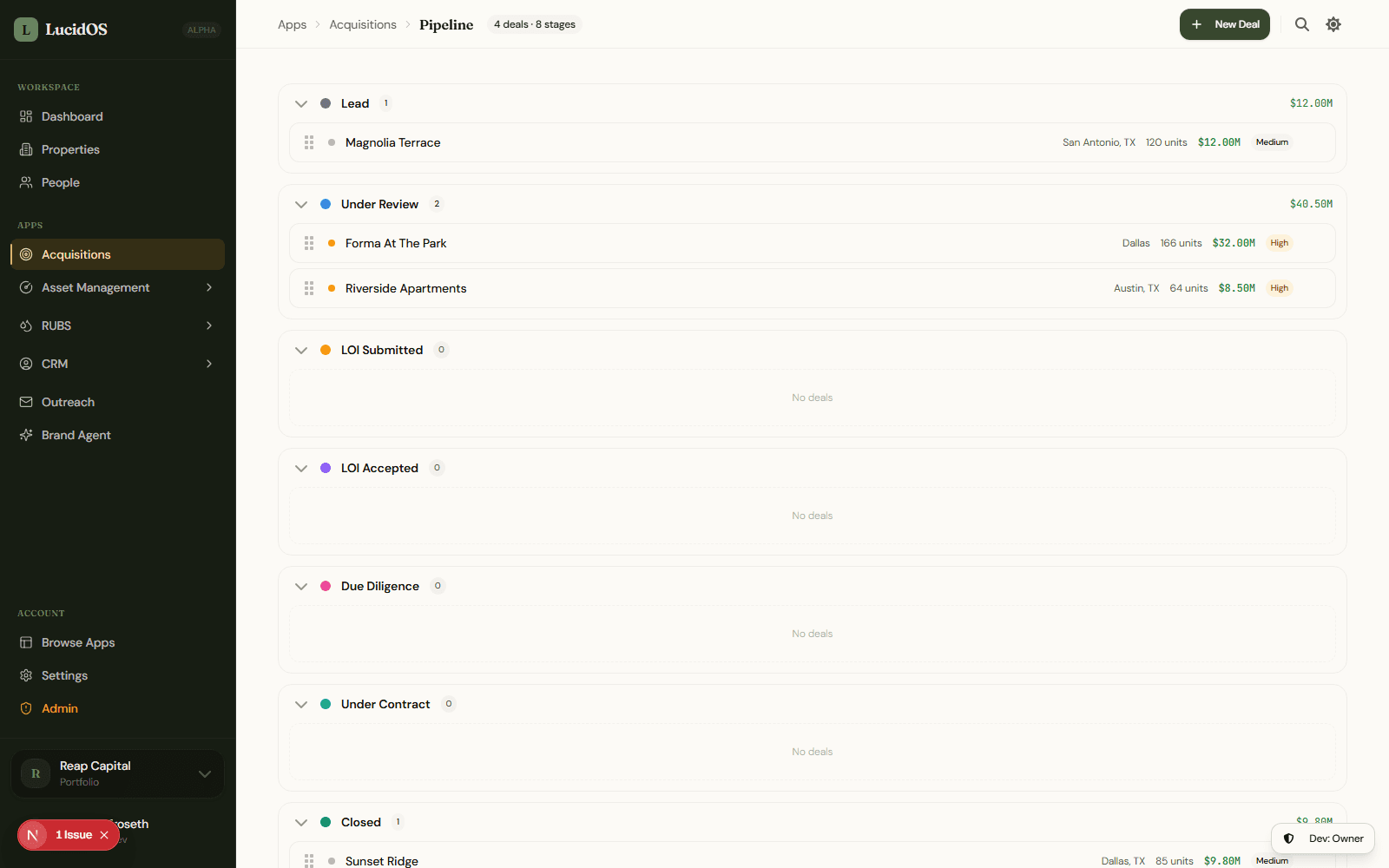Open the Forma At The Park deal

point(812,243)
